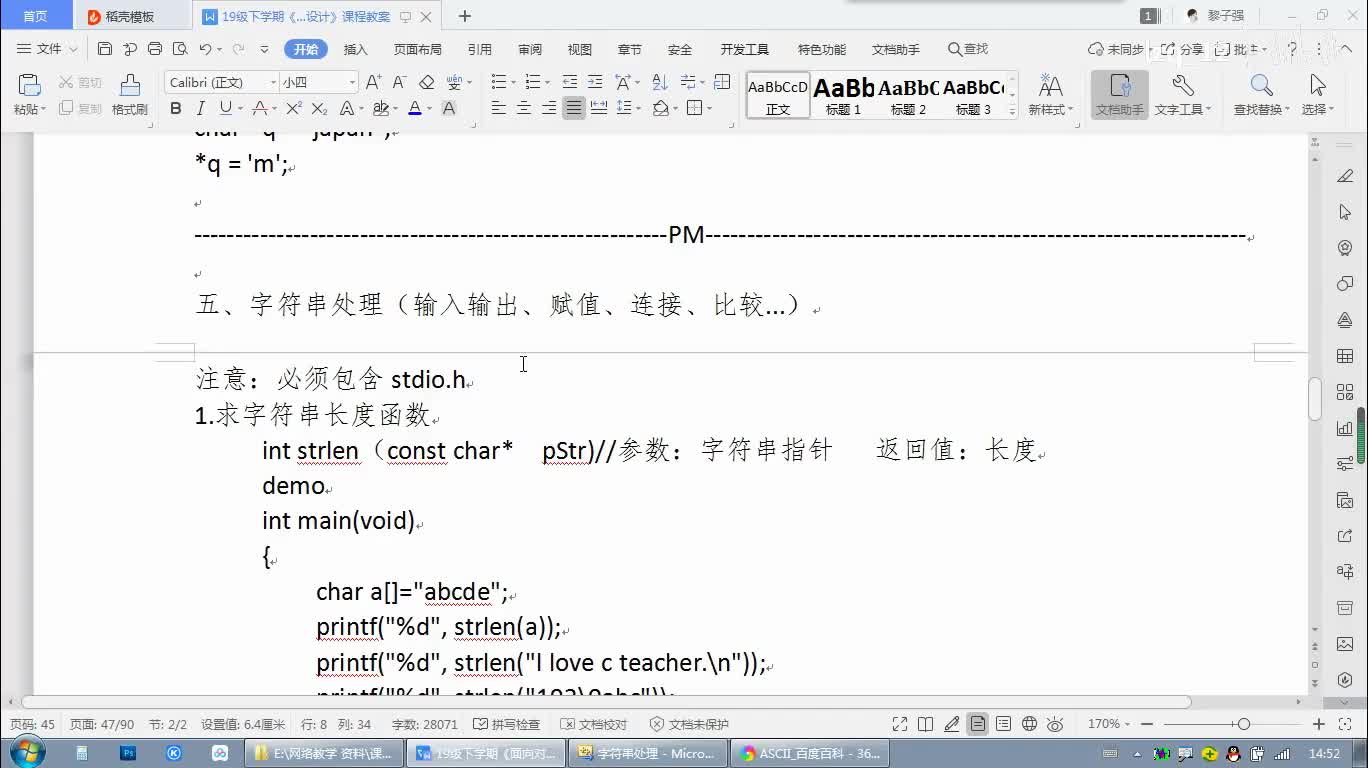Open the 页面布局 ribbon tab
1368x768 pixels.
click(x=417, y=49)
